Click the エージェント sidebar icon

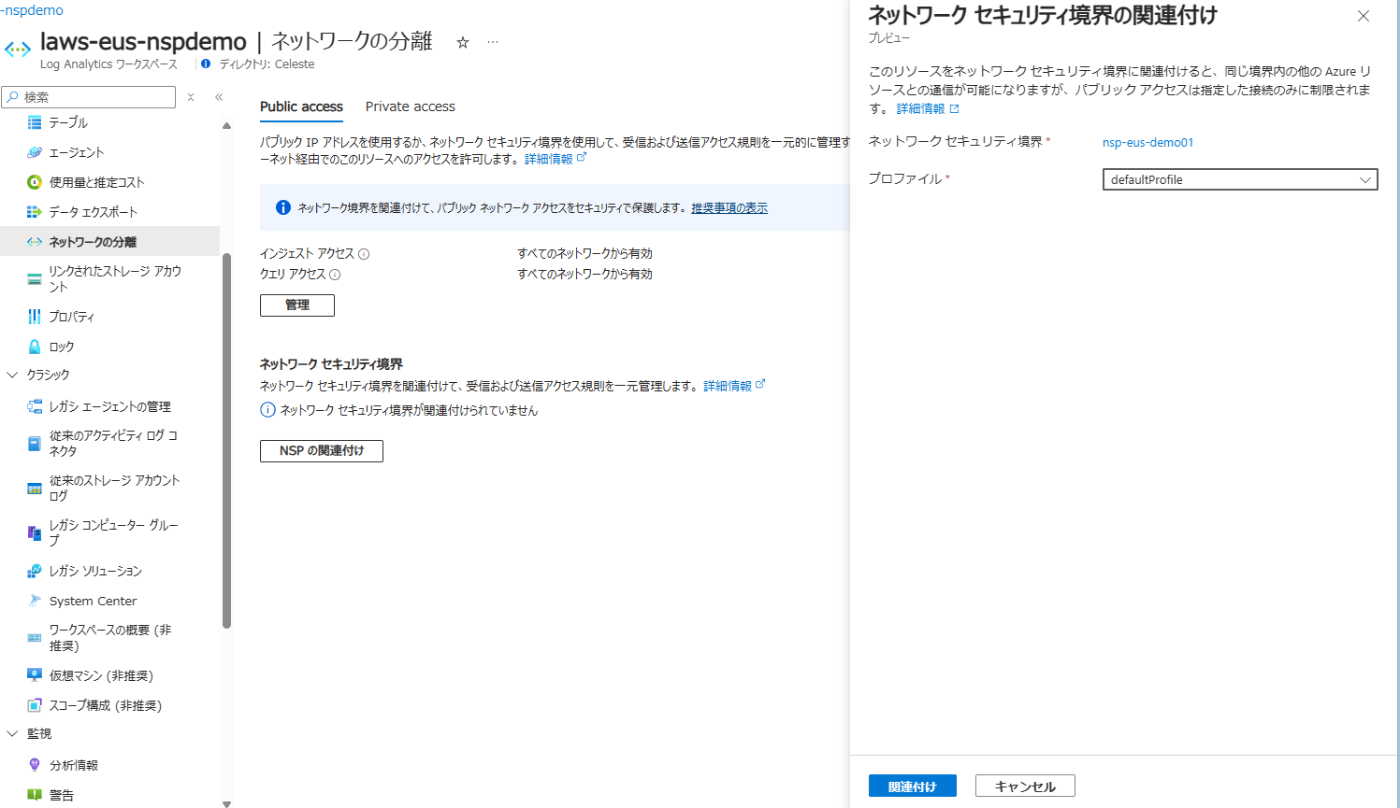(x=34, y=152)
